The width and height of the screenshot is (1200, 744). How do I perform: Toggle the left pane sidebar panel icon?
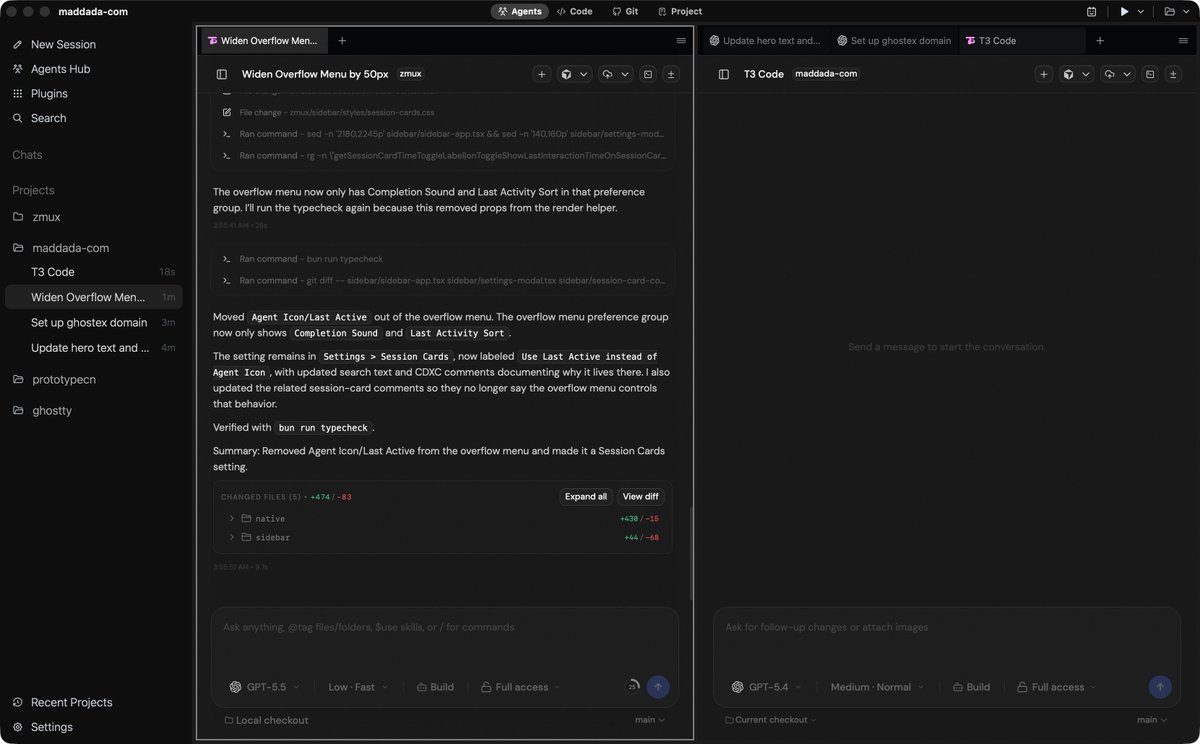click(222, 74)
